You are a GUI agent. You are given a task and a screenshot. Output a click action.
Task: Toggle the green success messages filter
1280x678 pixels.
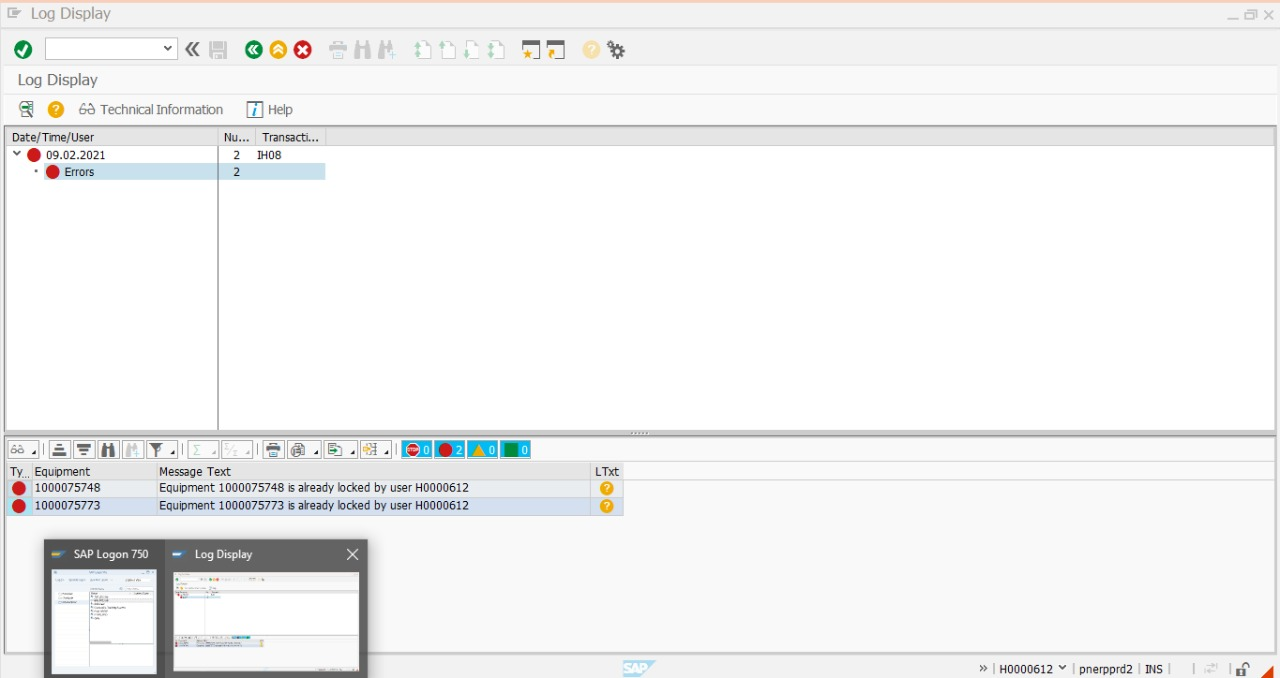click(515, 450)
